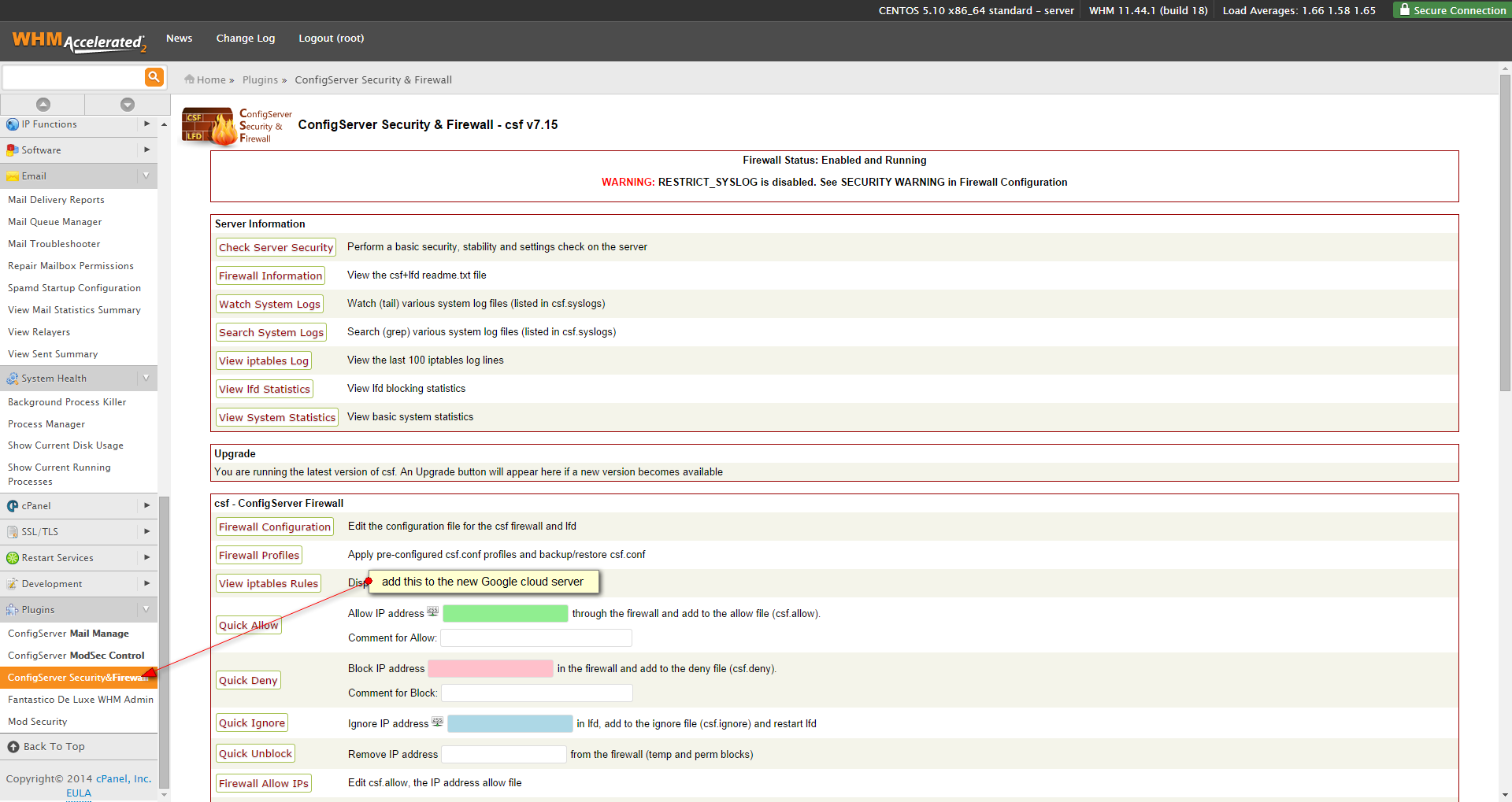The width and height of the screenshot is (1512, 802).
Task: Click the Check Server Security button
Action: pos(276,247)
